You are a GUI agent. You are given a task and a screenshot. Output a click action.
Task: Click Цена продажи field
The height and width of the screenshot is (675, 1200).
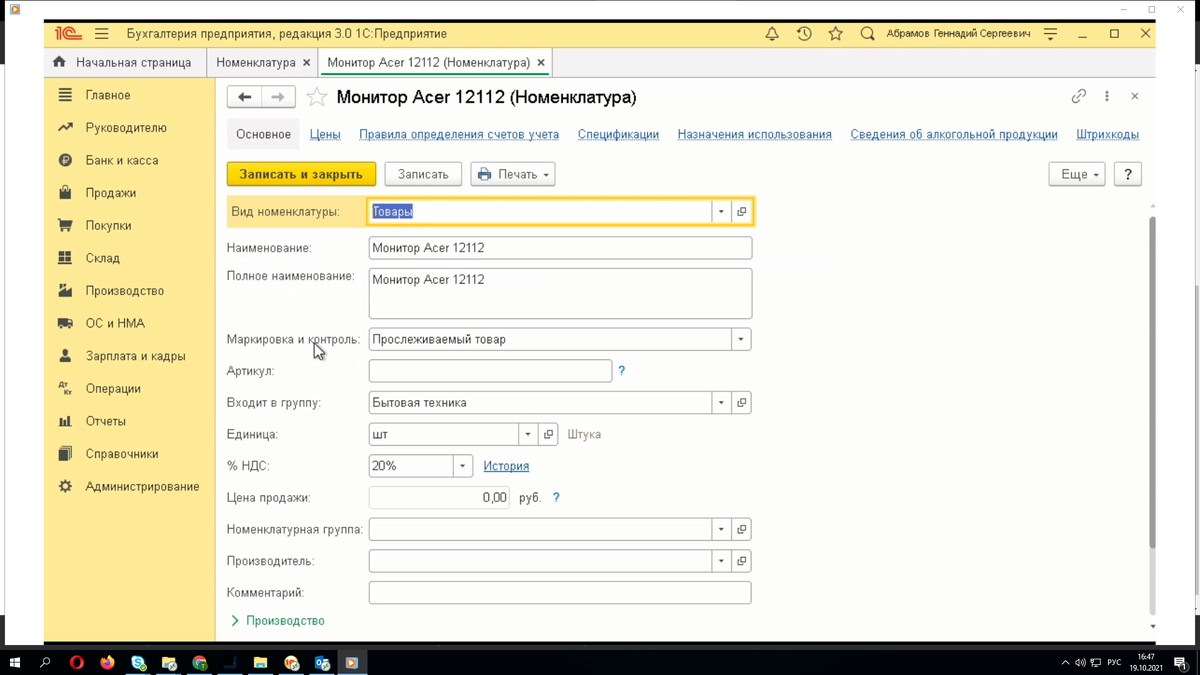click(x=439, y=498)
